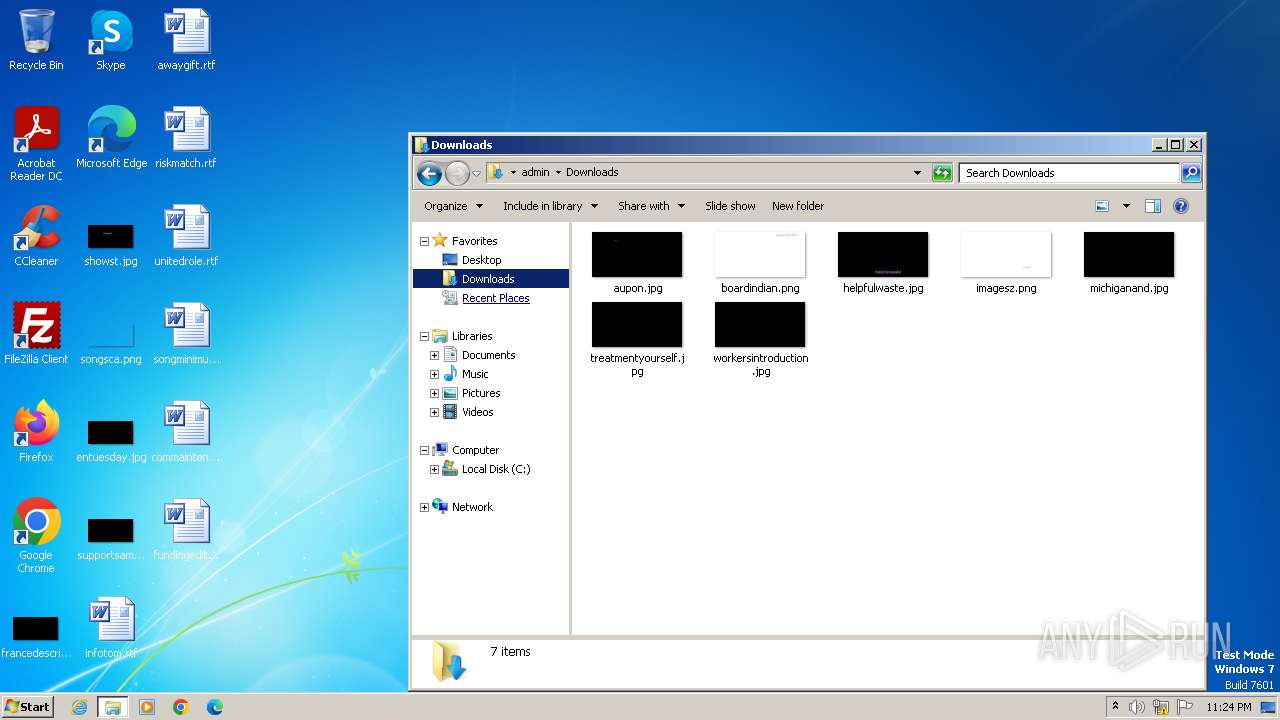Click the Start button
This screenshot has height=720, width=1280.
[27, 707]
